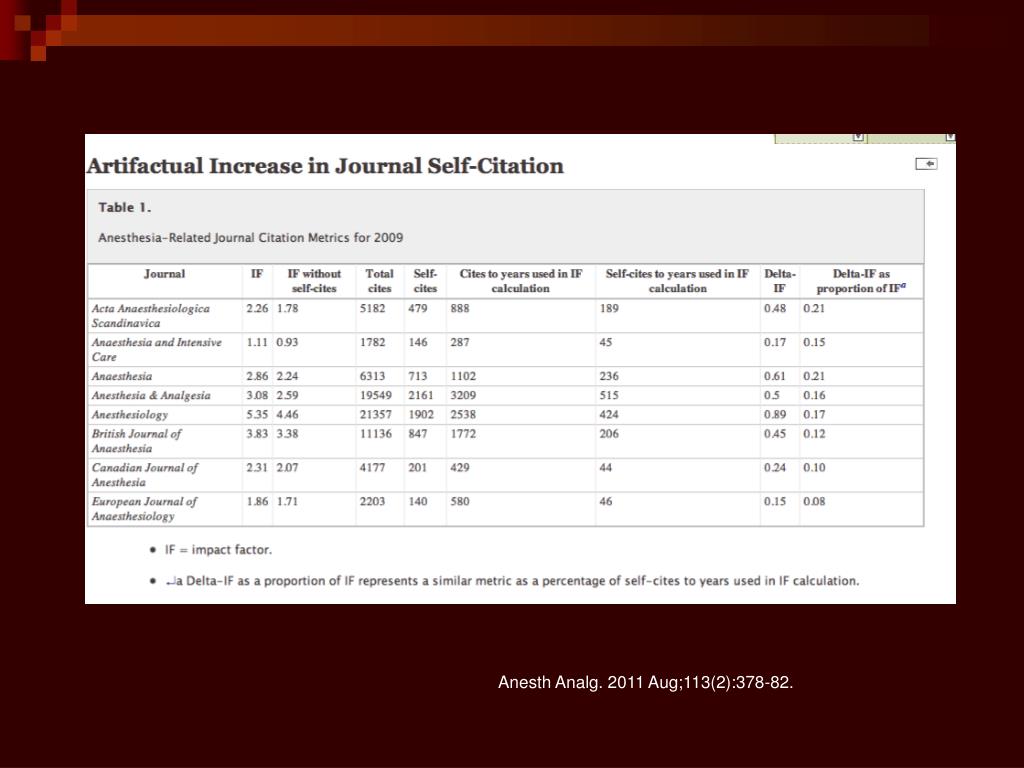Select the 'Anaesthesia' journal row name
The width and height of the screenshot is (1024, 768).
coord(122,377)
